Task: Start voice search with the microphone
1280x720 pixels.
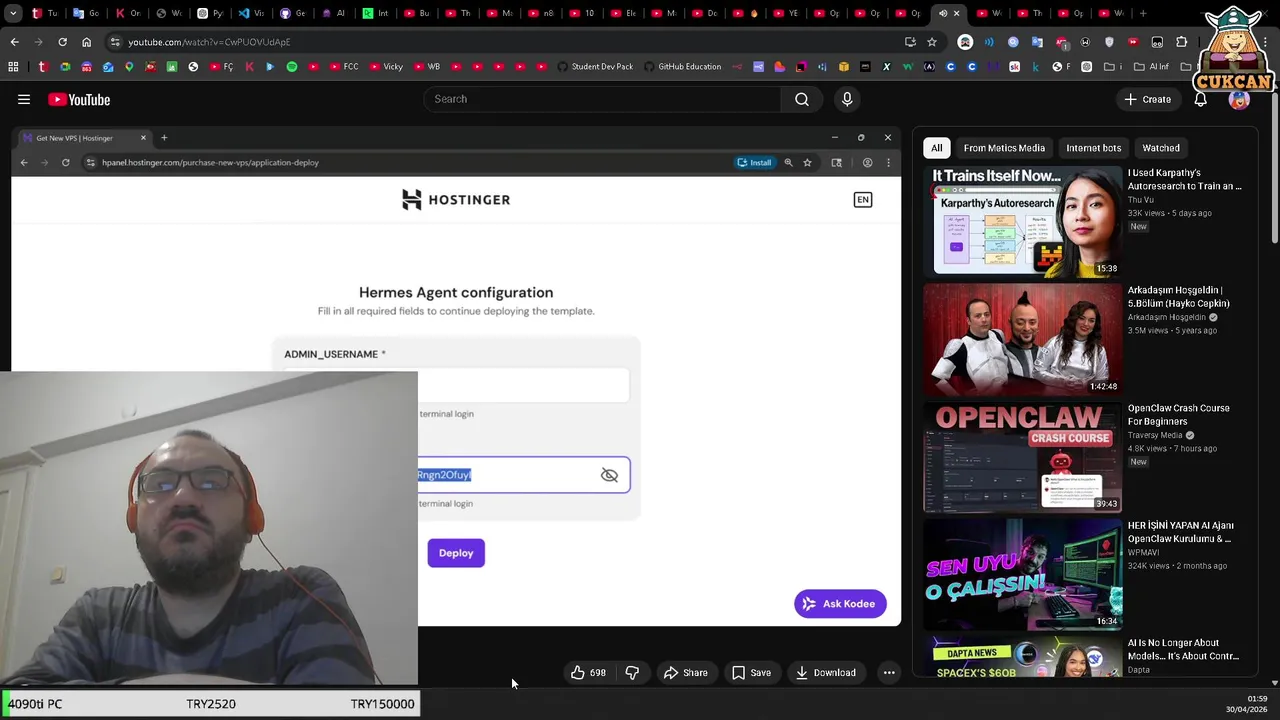Action: pos(847,99)
